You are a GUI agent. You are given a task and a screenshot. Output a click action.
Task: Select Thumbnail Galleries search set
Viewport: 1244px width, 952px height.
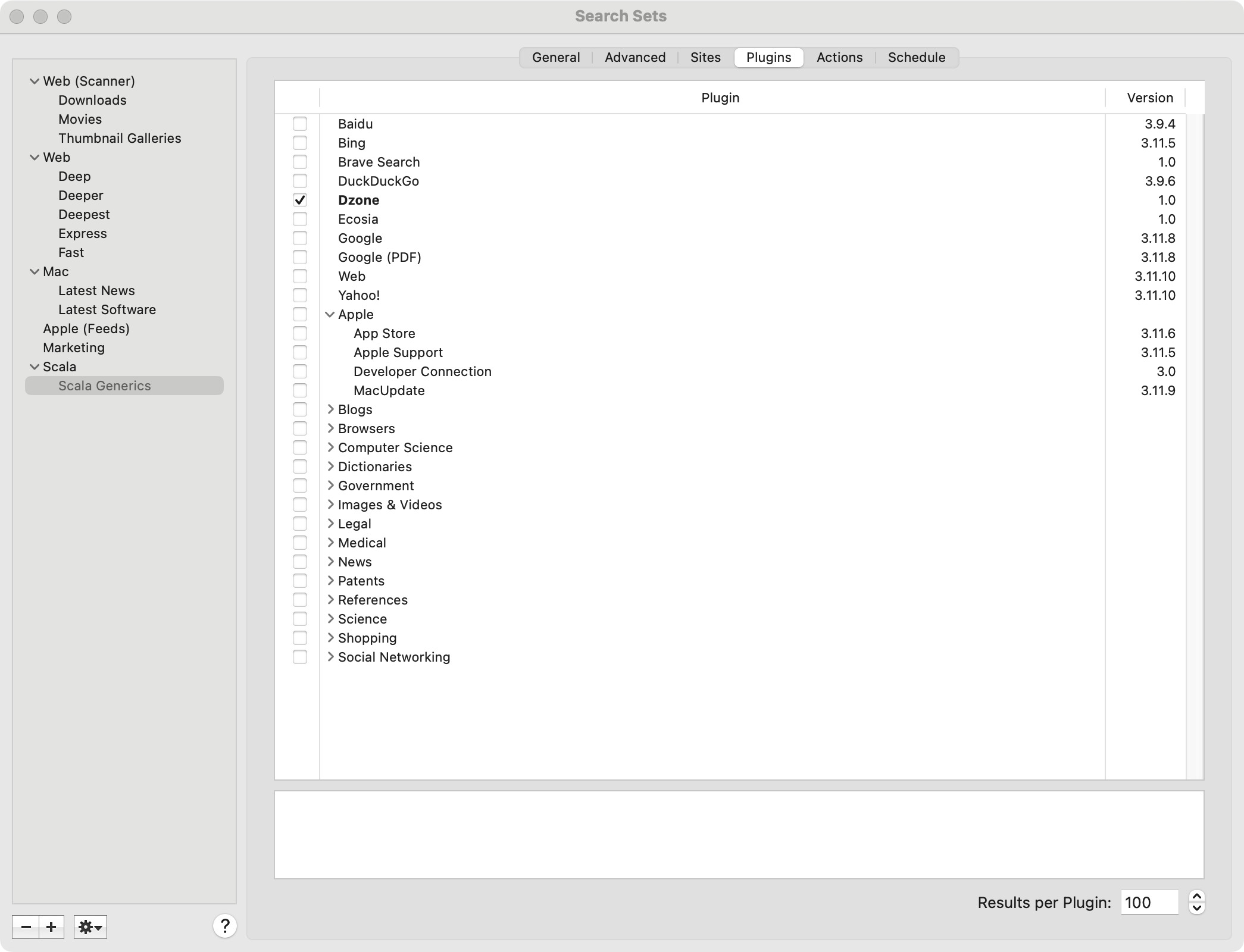(120, 138)
